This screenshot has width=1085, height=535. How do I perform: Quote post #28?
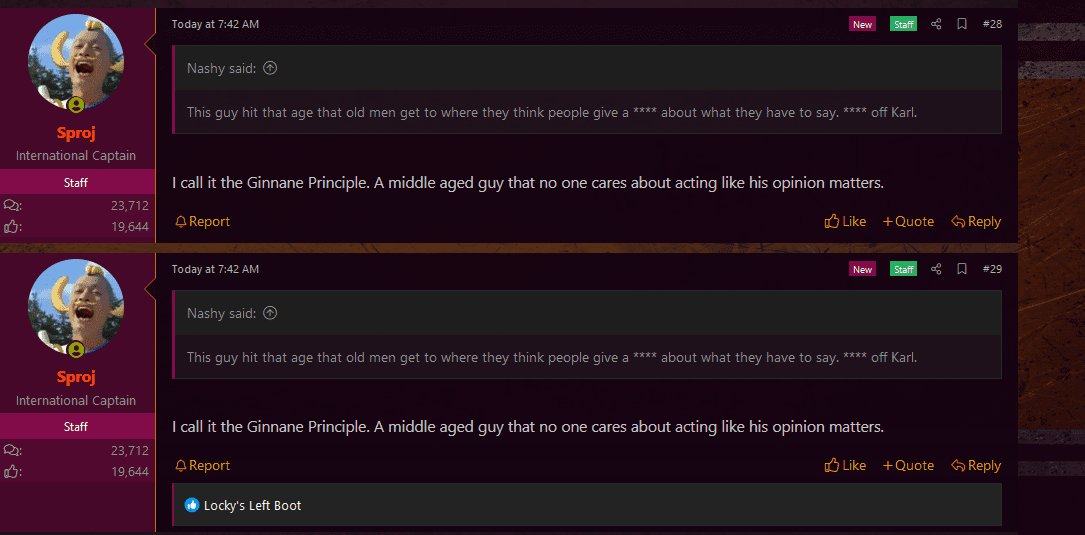[909, 221]
